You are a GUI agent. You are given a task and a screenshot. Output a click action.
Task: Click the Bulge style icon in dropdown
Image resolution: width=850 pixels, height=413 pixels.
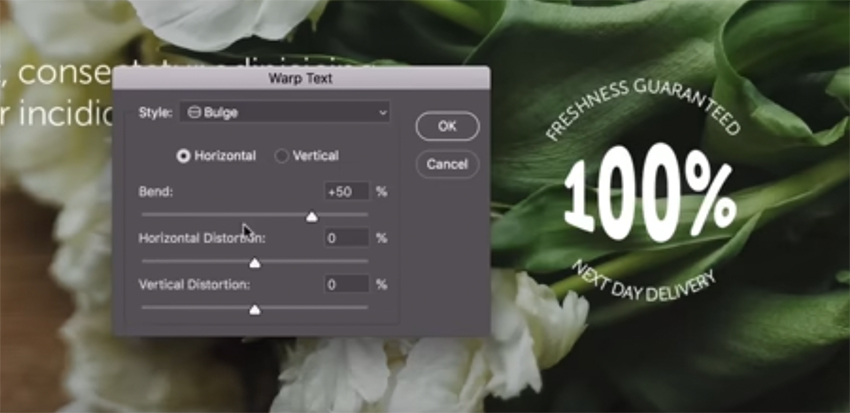coord(193,112)
